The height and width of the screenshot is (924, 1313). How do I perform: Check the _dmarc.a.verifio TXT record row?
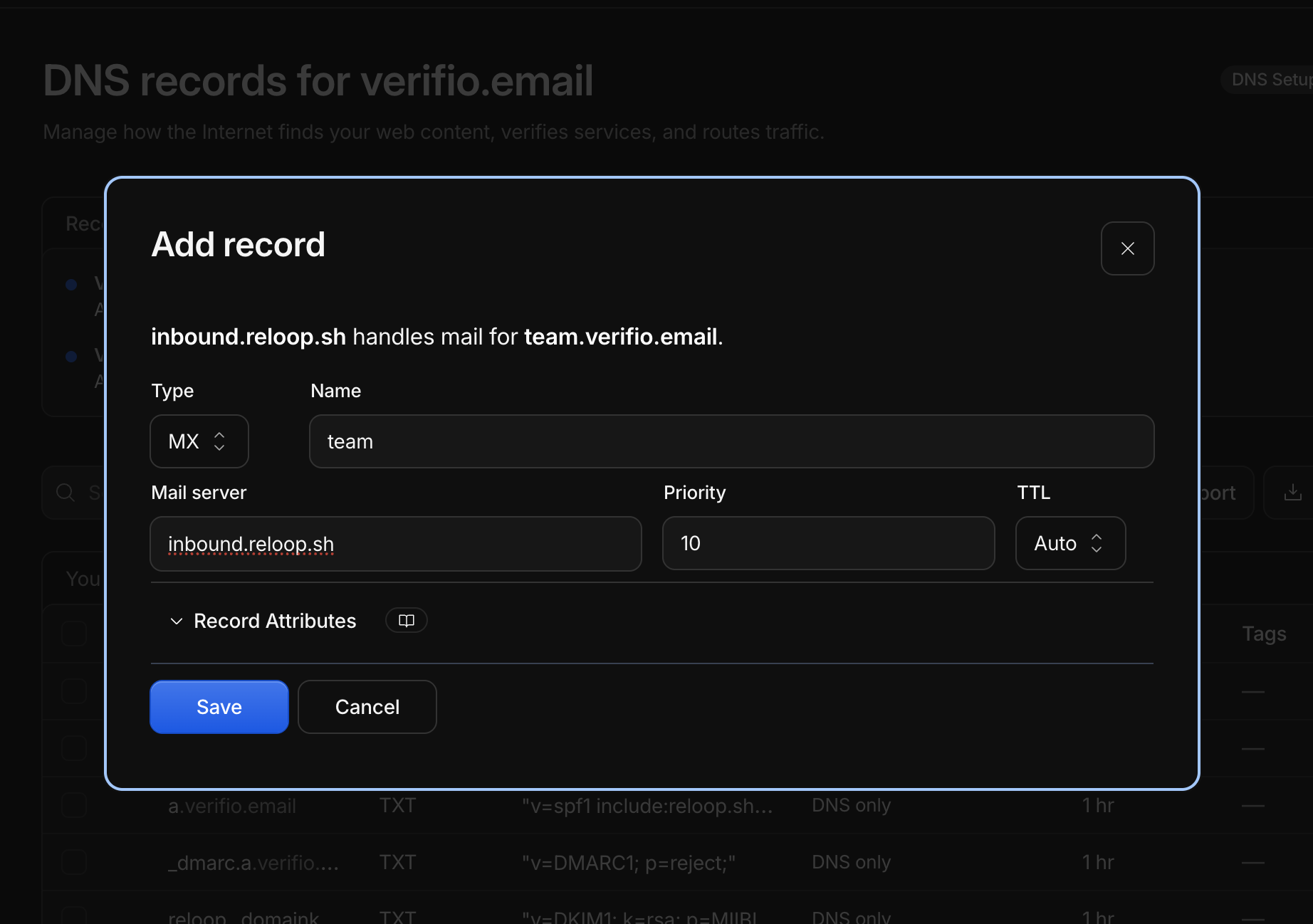[x=74, y=862]
